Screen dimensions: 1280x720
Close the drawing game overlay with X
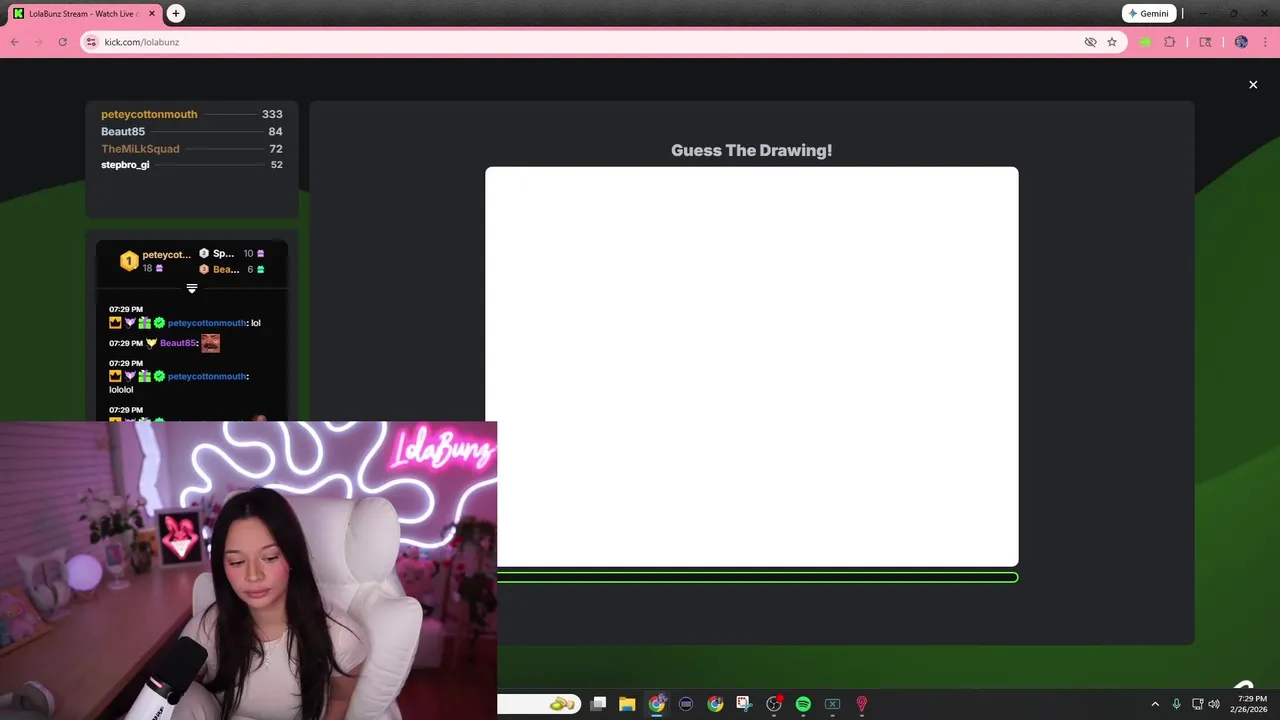pyautogui.click(x=1253, y=85)
